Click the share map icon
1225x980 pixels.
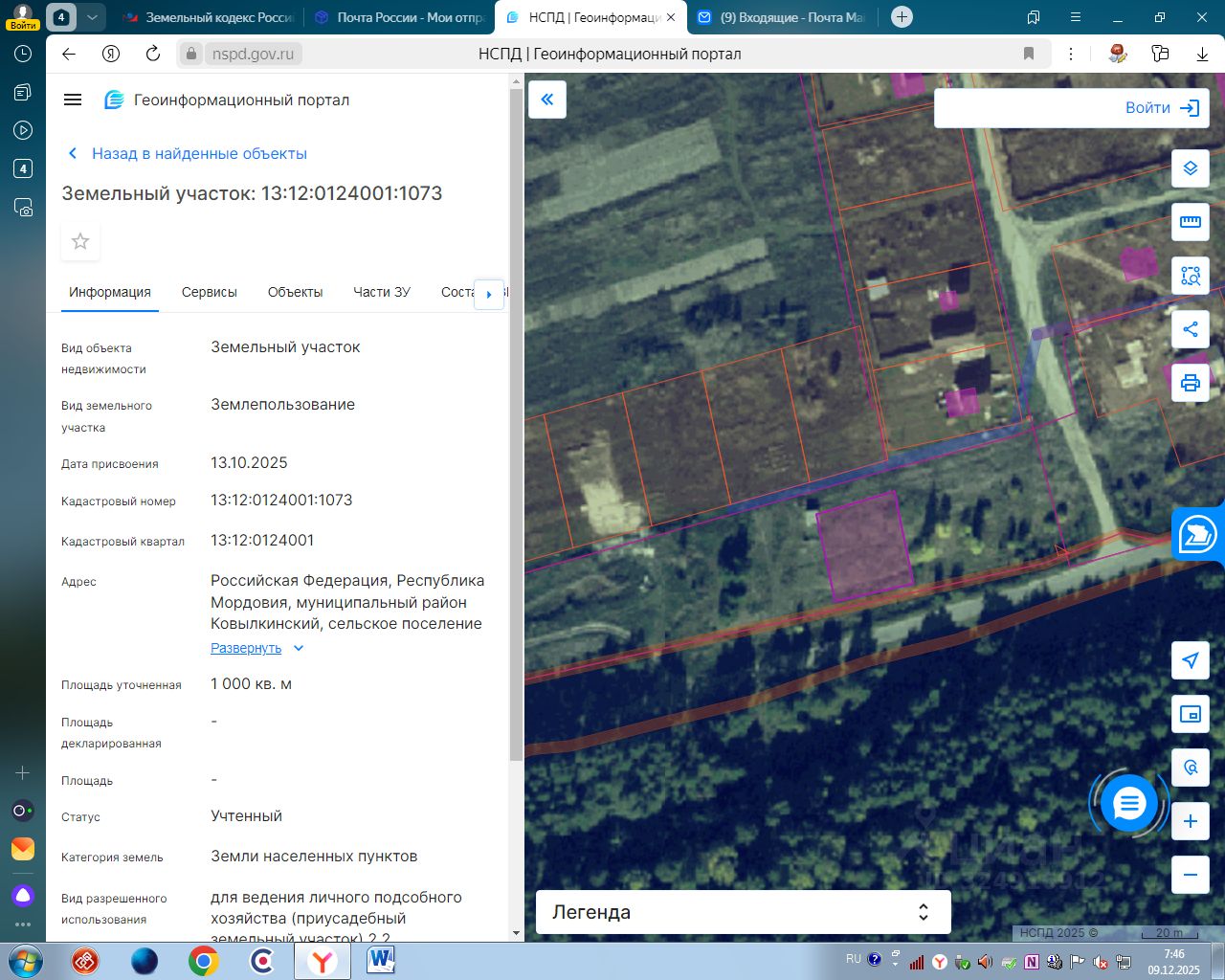tap(1190, 329)
